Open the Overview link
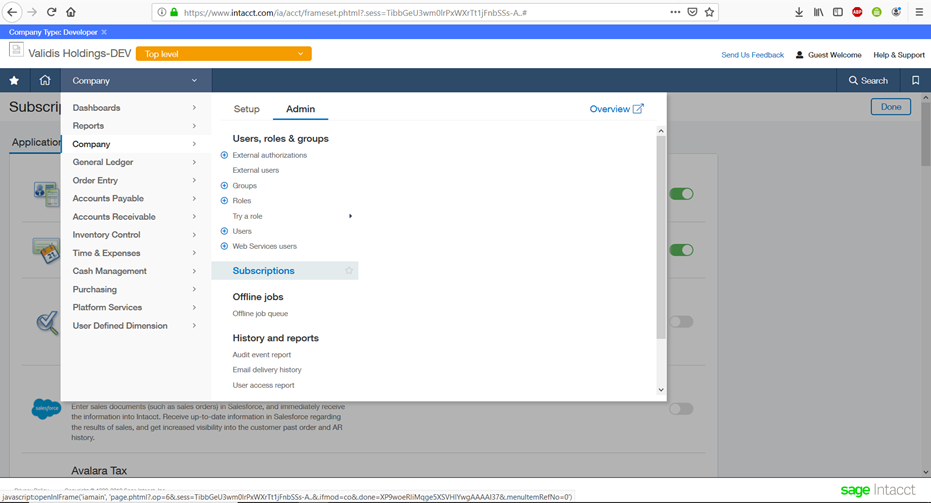The image size is (931, 503). [x=616, y=109]
